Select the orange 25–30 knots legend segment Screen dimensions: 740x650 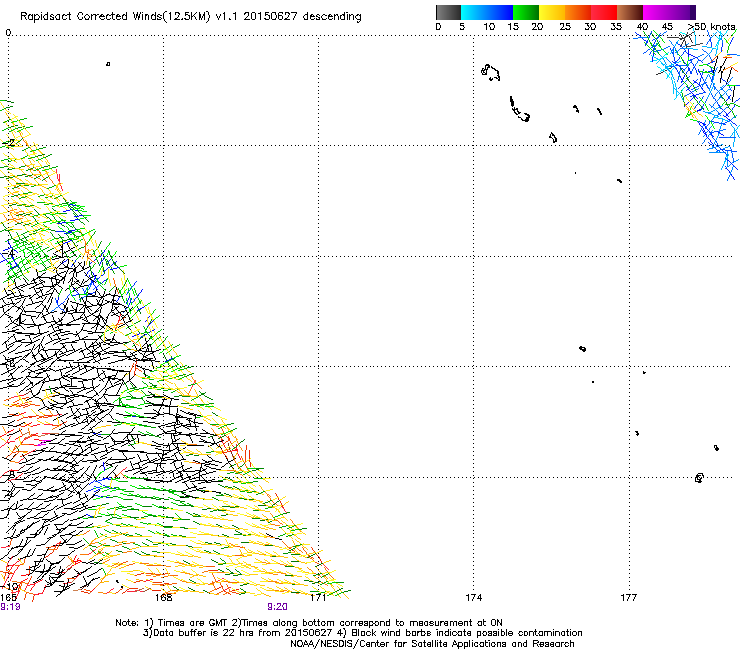[578, 12]
